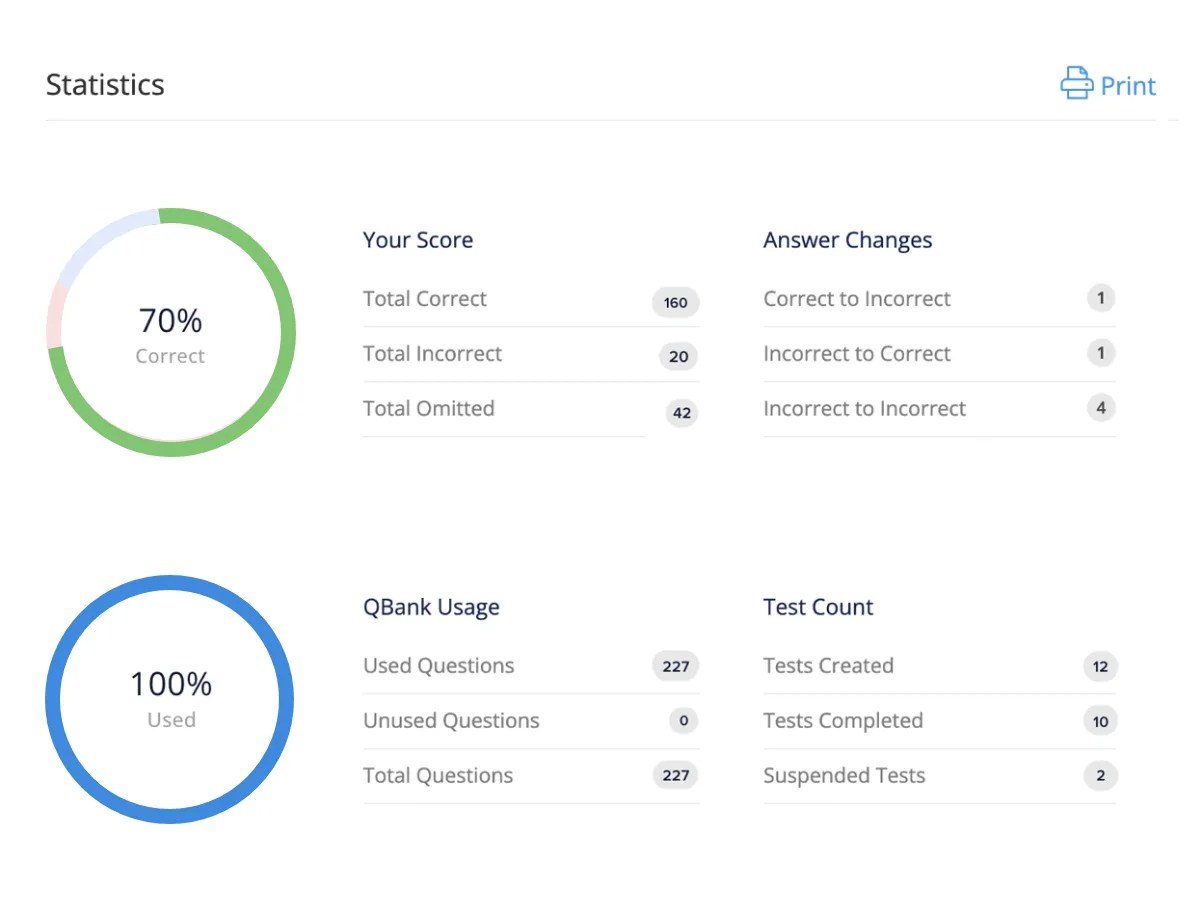Click the Suspended Tests label
1200x900 pixels.
pos(844,776)
